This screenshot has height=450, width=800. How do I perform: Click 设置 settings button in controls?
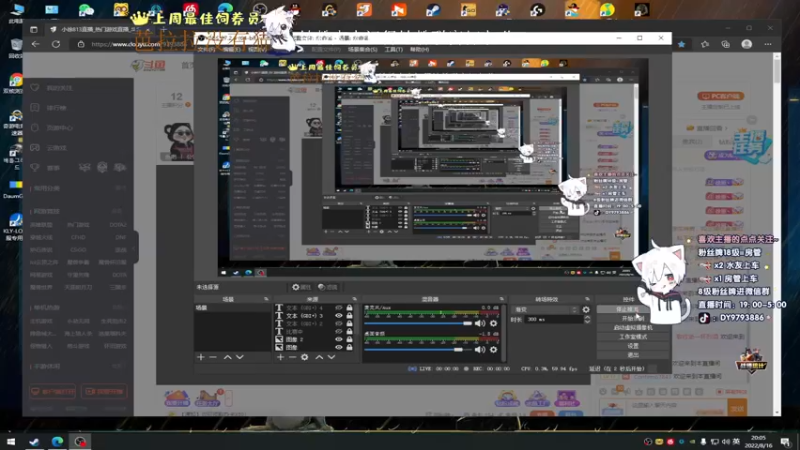(633, 346)
